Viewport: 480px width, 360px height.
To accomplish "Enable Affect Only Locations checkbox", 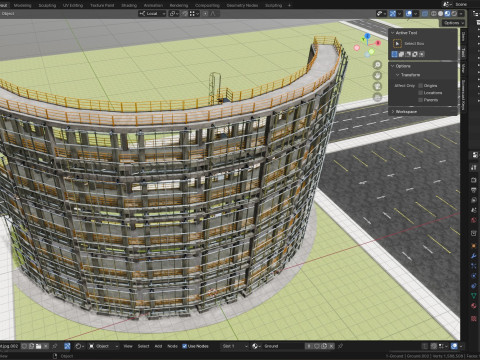I will [421, 93].
